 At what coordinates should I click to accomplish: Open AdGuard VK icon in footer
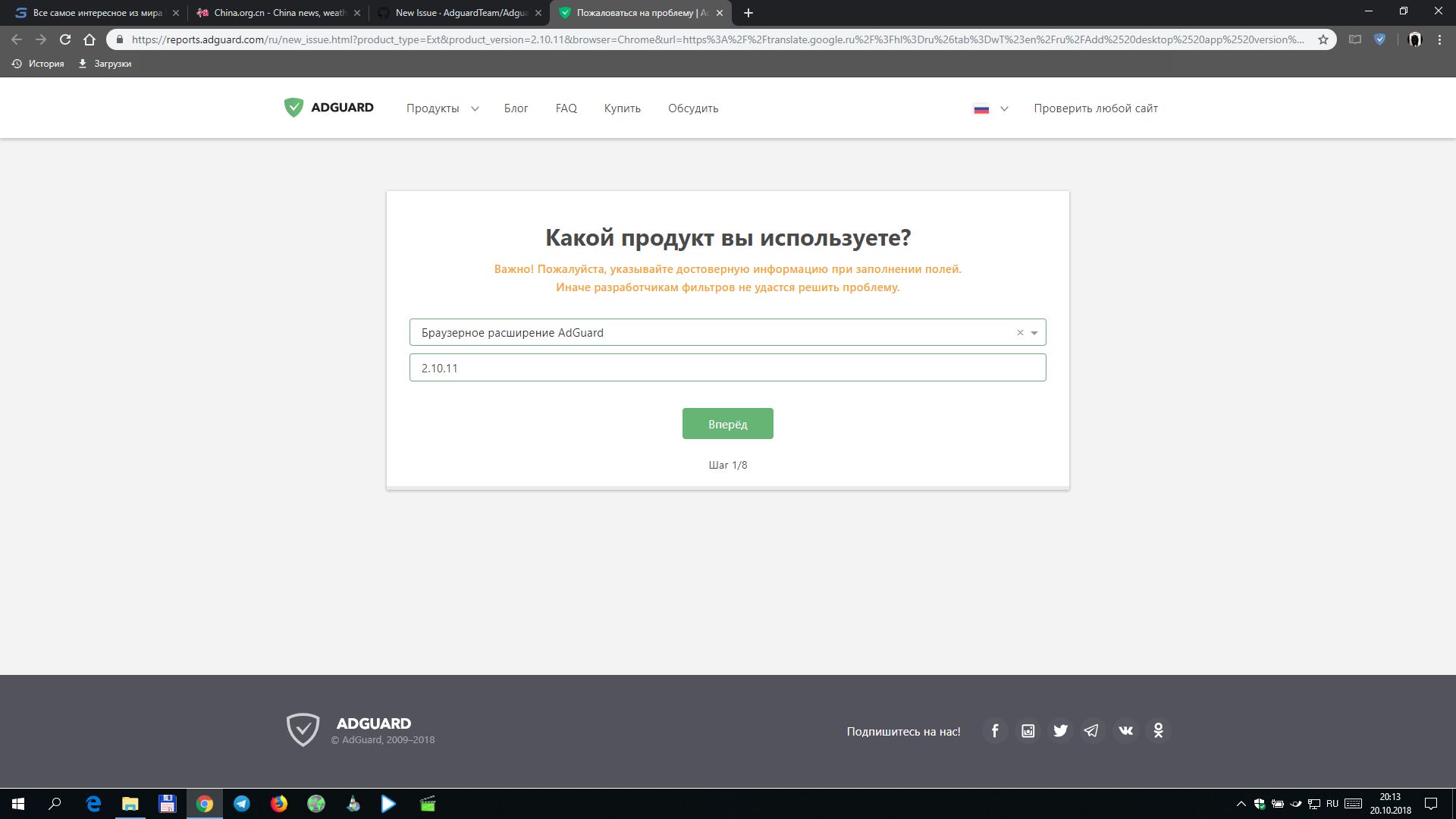coord(1125,731)
